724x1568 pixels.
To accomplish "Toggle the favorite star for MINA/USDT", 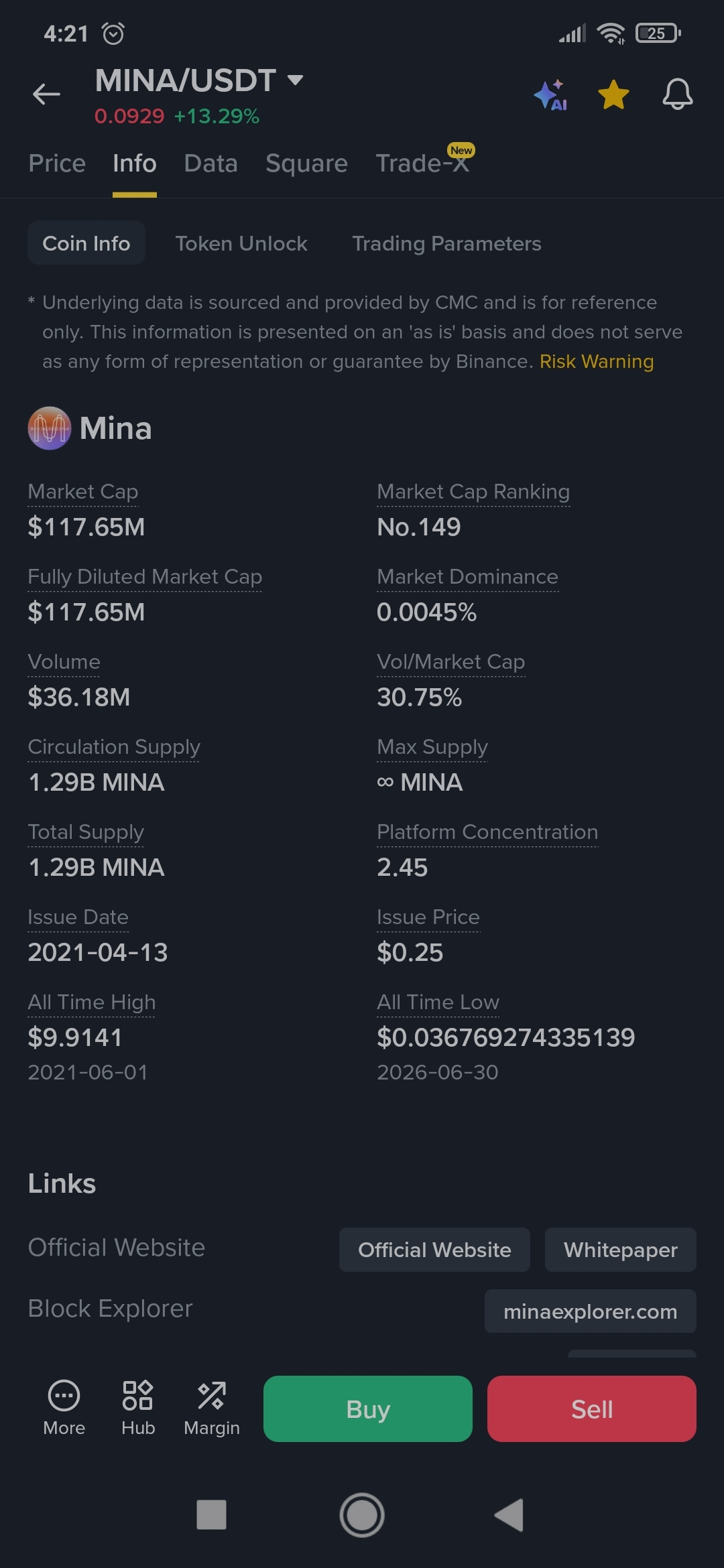I will tap(613, 94).
